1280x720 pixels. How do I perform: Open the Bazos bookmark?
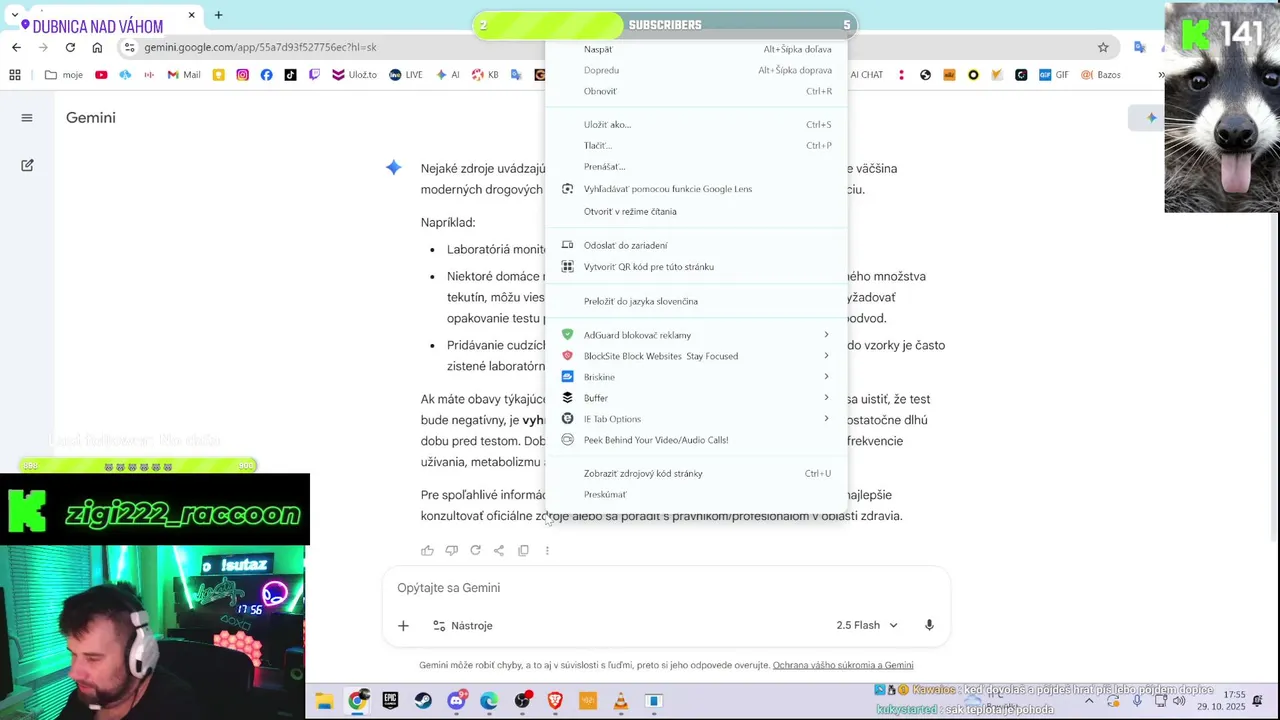point(1101,75)
